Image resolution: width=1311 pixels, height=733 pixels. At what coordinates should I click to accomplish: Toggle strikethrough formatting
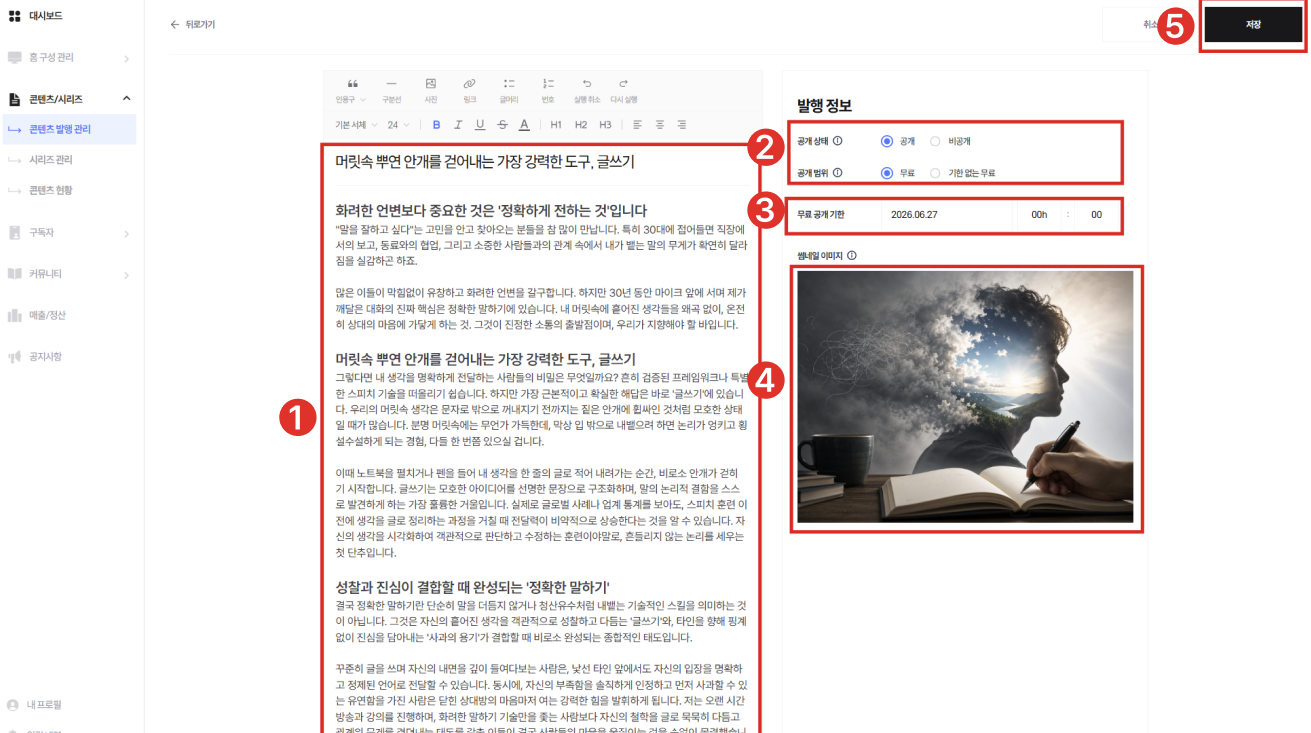coord(502,125)
